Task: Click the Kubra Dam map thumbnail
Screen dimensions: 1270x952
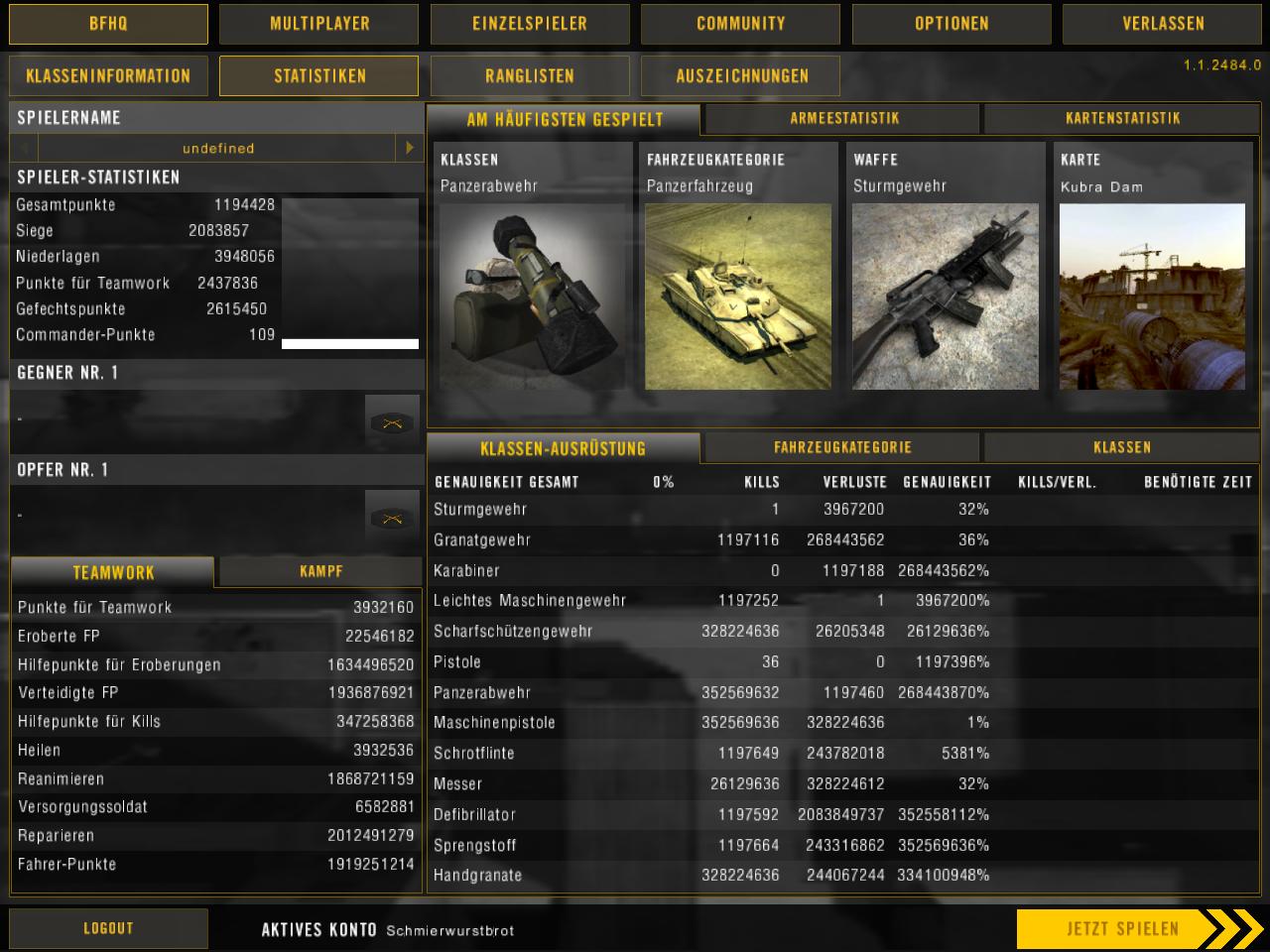Action: 1151,297
